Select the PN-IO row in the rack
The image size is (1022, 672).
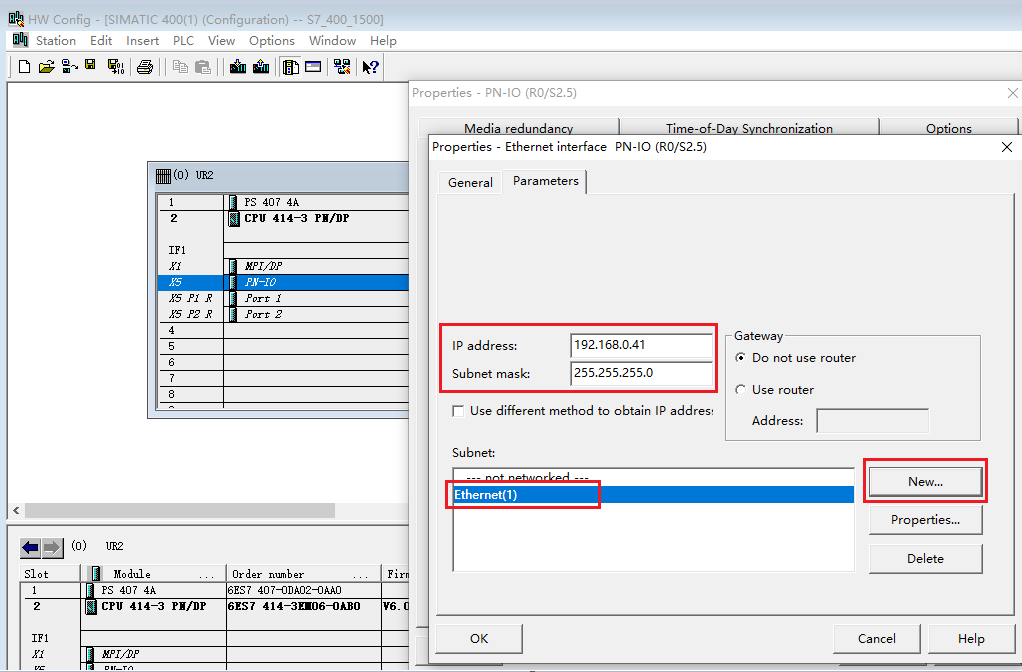tap(284, 282)
